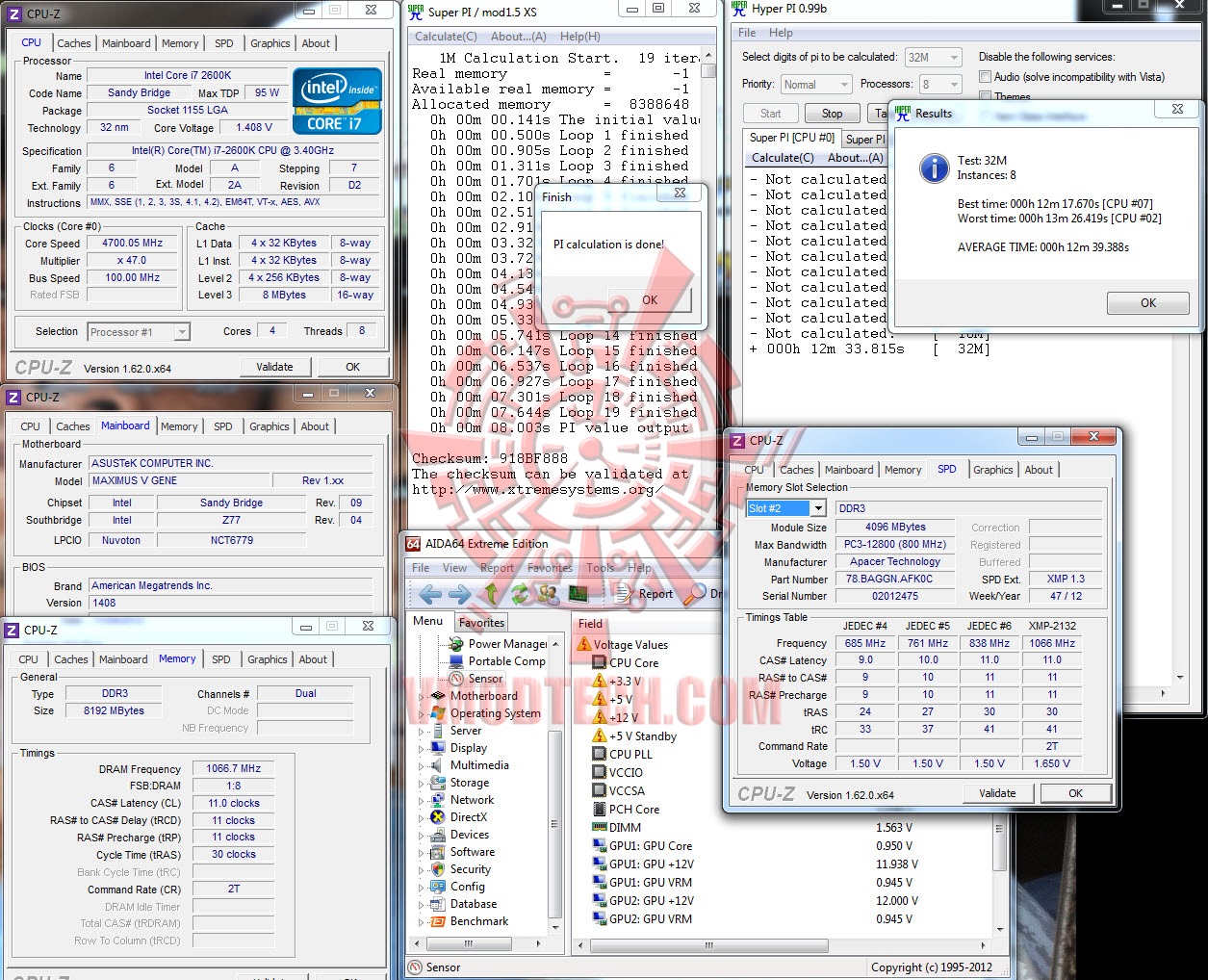Click Stop button in Hyper PI
The width and height of the screenshot is (1208, 980).
[x=832, y=113]
